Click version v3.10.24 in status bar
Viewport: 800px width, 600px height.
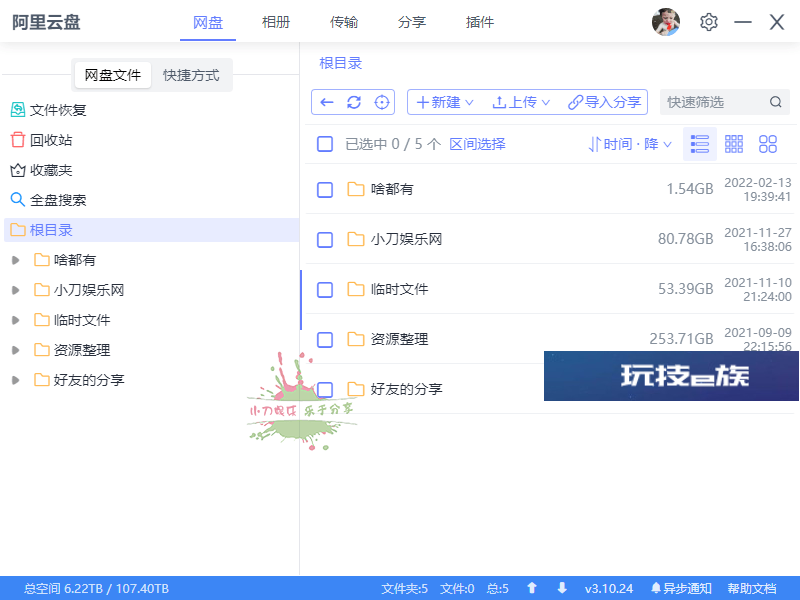pos(609,588)
